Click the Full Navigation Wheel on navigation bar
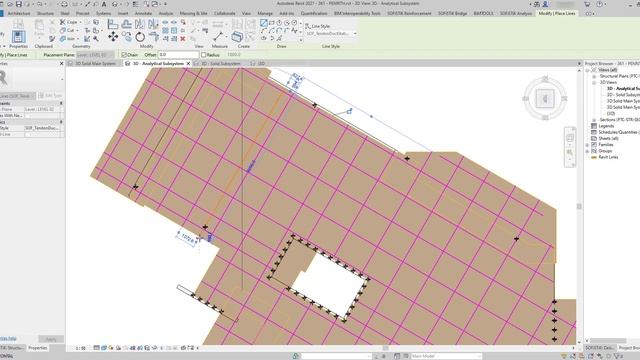 tap(570, 138)
